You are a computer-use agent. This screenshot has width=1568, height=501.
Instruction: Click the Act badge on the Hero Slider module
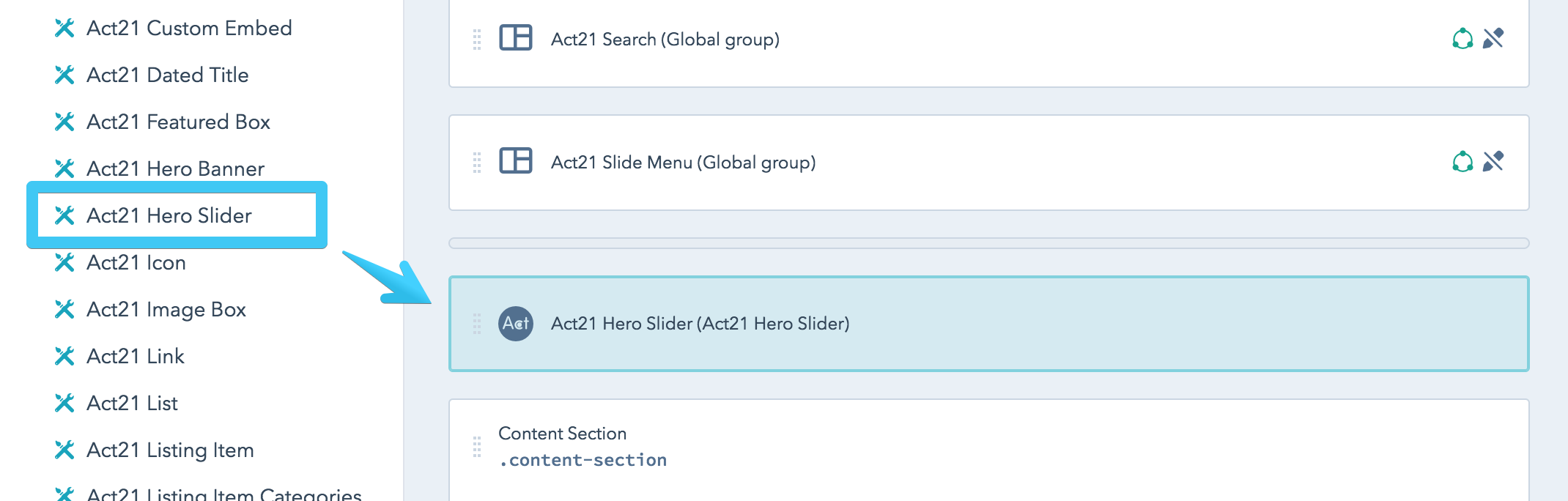516,323
